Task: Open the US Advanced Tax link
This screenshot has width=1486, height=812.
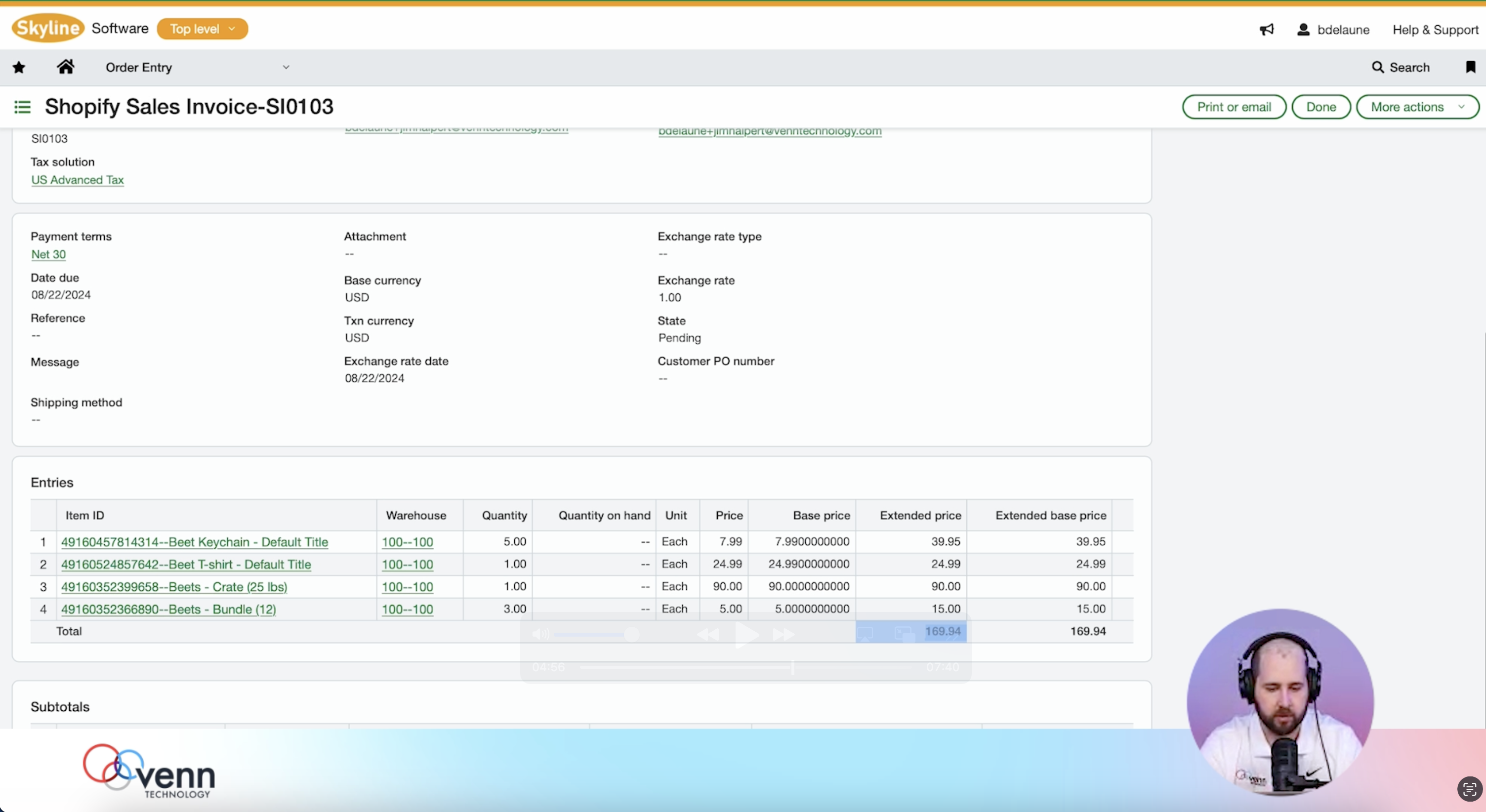Action: (77, 180)
